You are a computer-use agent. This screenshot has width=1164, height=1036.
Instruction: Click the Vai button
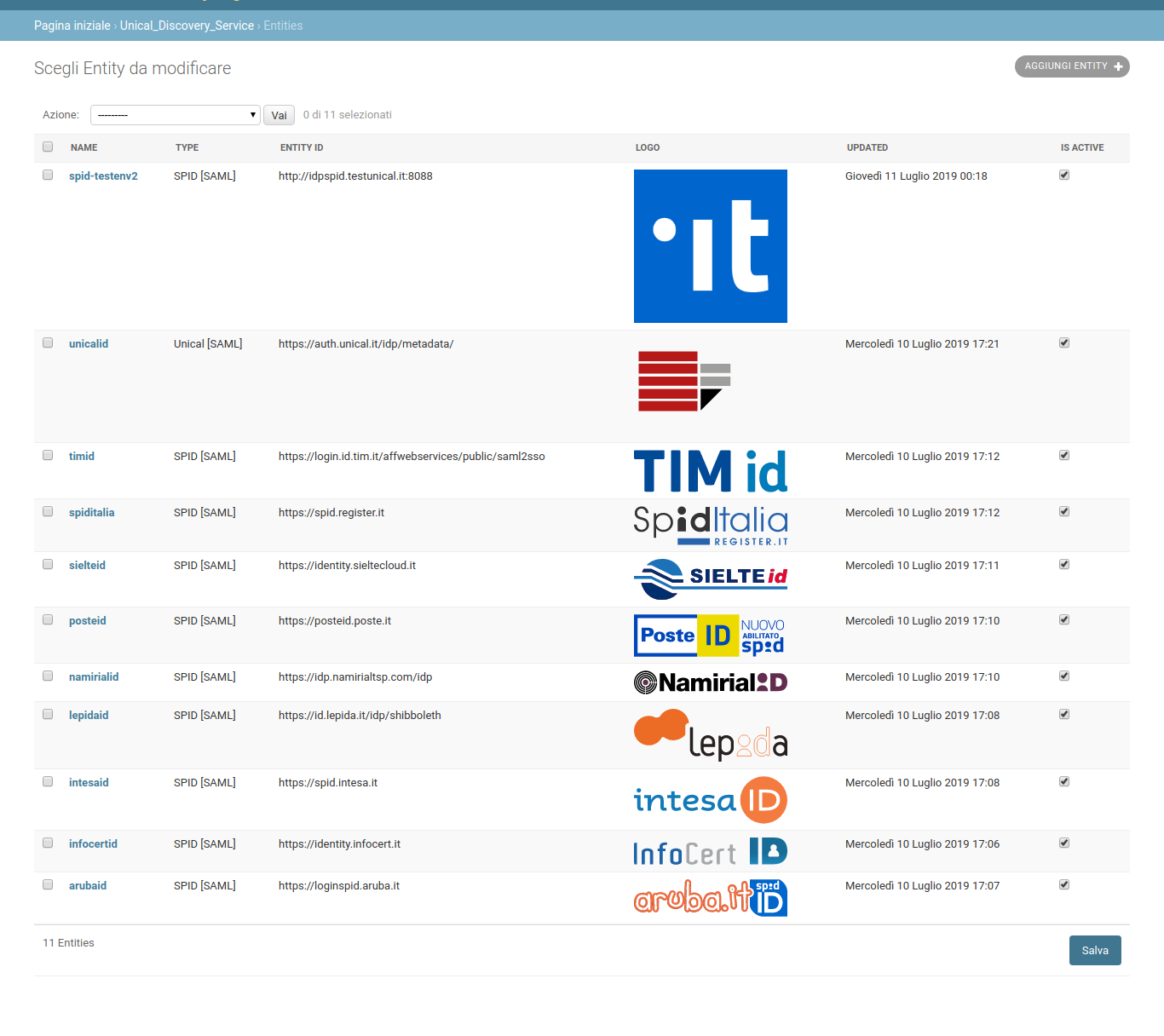pyautogui.click(x=279, y=115)
